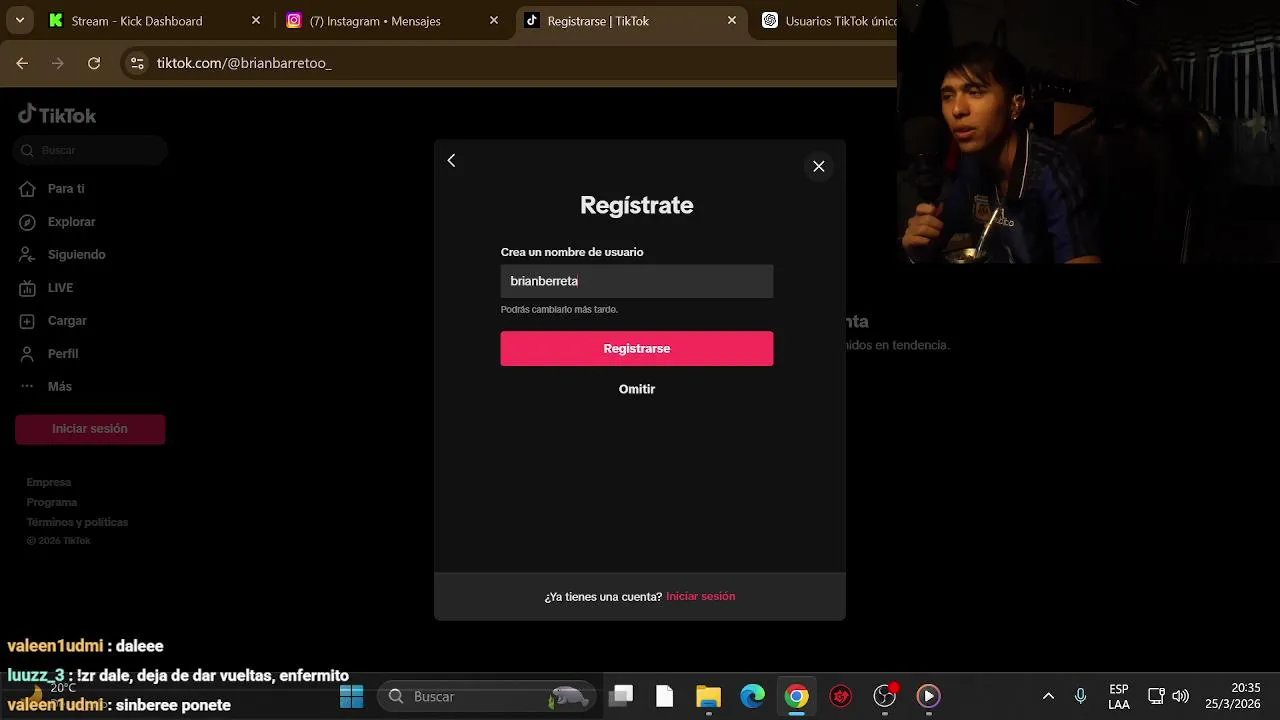Click the pink Registrarse button

[x=637, y=348]
